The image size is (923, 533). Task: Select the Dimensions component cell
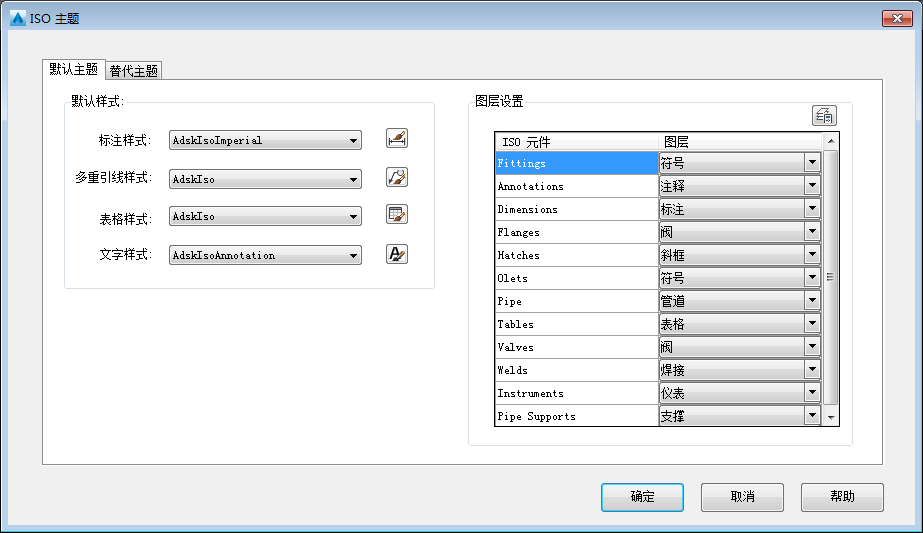click(577, 209)
